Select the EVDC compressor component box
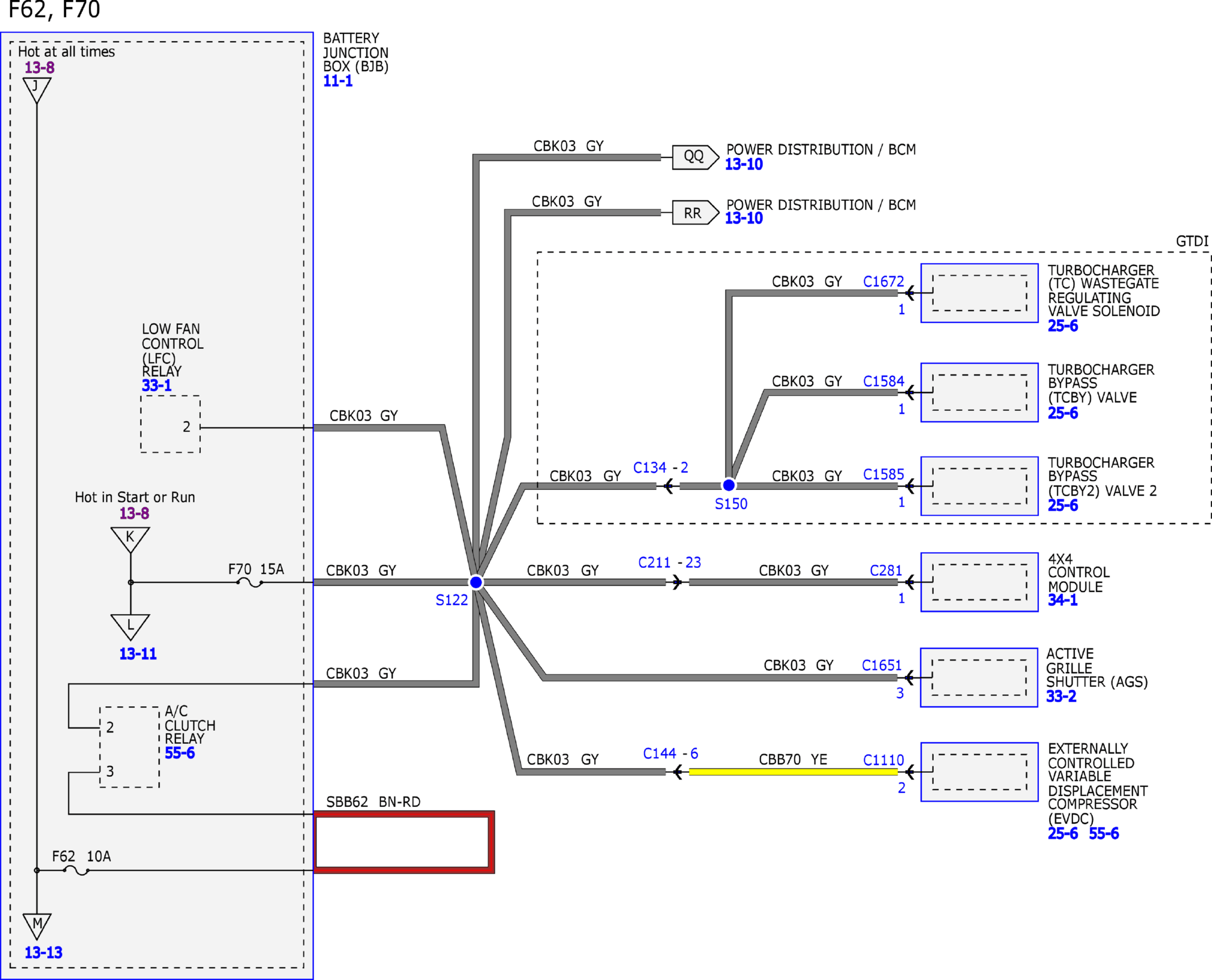This screenshot has width=1212, height=980. tap(979, 772)
